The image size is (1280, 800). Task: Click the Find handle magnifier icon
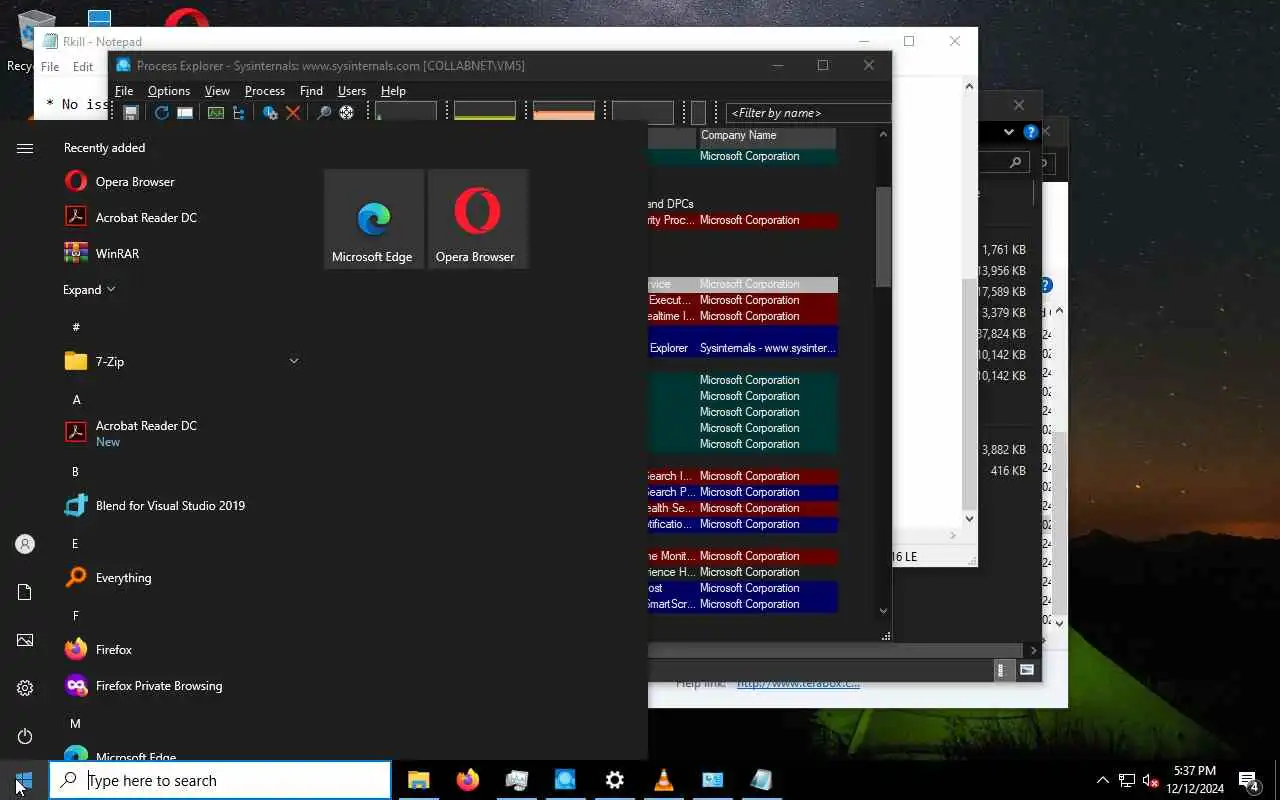point(324,113)
